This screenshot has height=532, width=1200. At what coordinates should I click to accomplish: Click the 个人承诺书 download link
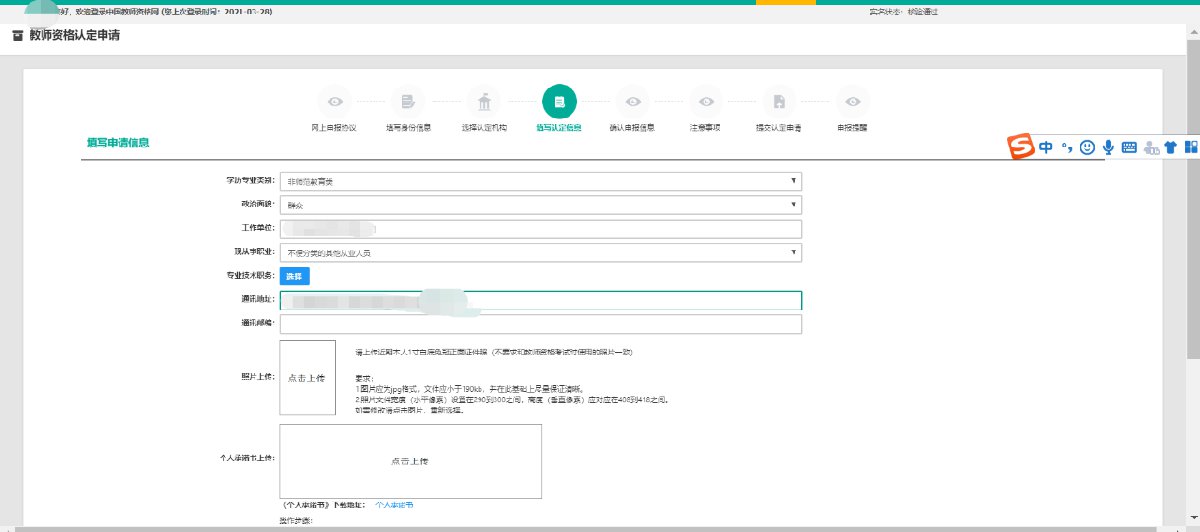point(393,506)
